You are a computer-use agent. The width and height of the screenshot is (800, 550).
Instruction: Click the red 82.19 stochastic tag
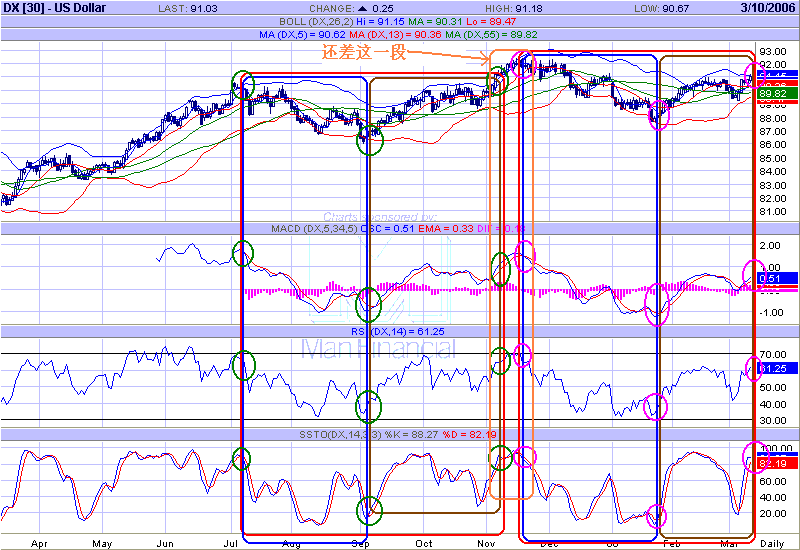[777, 464]
